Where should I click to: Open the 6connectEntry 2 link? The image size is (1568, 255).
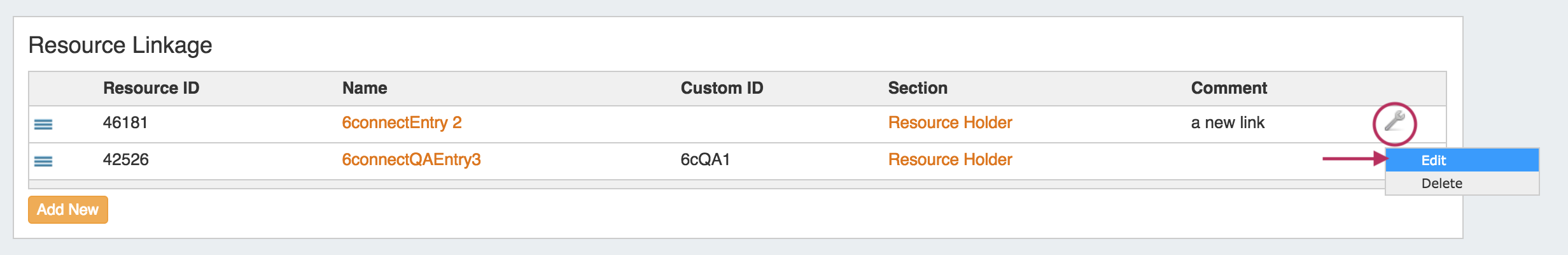pos(402,122)
